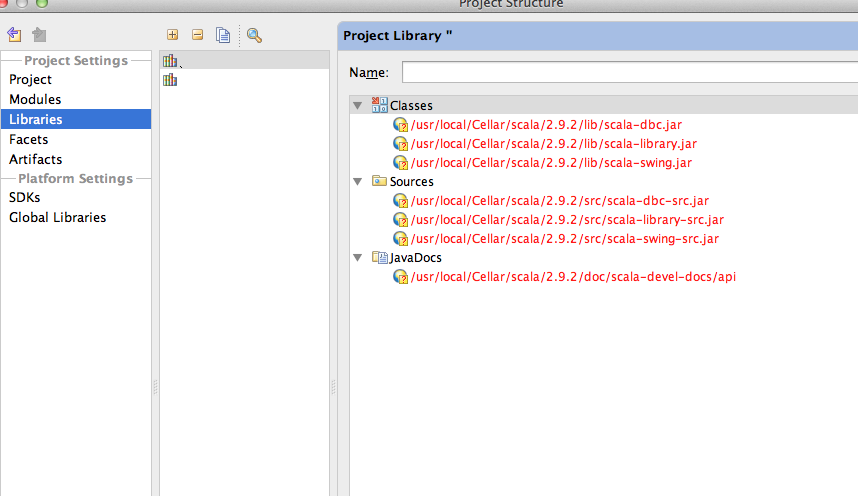Click the Classes folder icon
The image size is (858, 496).
[x=379, y=105]
